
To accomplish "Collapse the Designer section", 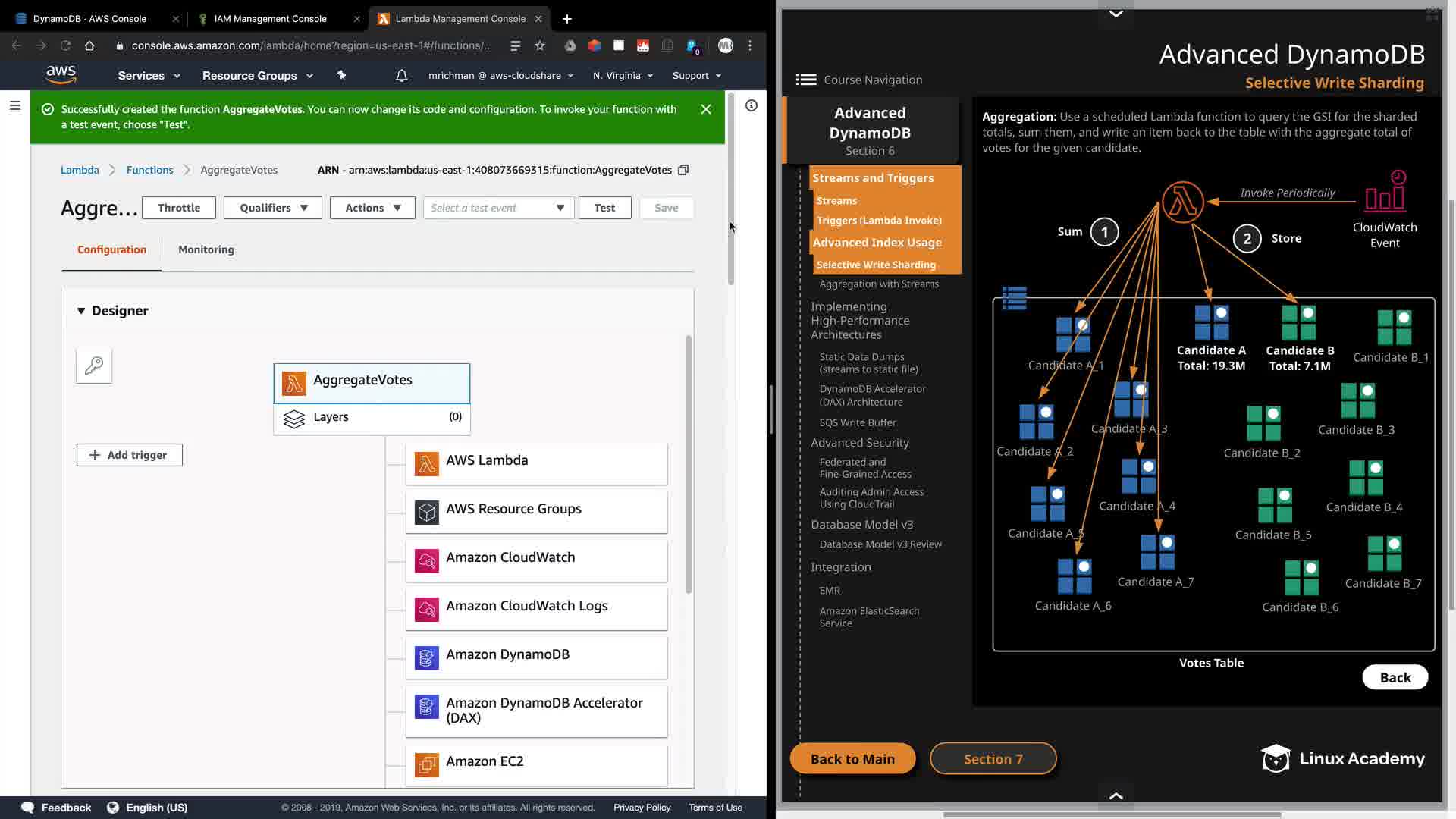I will (x=81, y=311).
